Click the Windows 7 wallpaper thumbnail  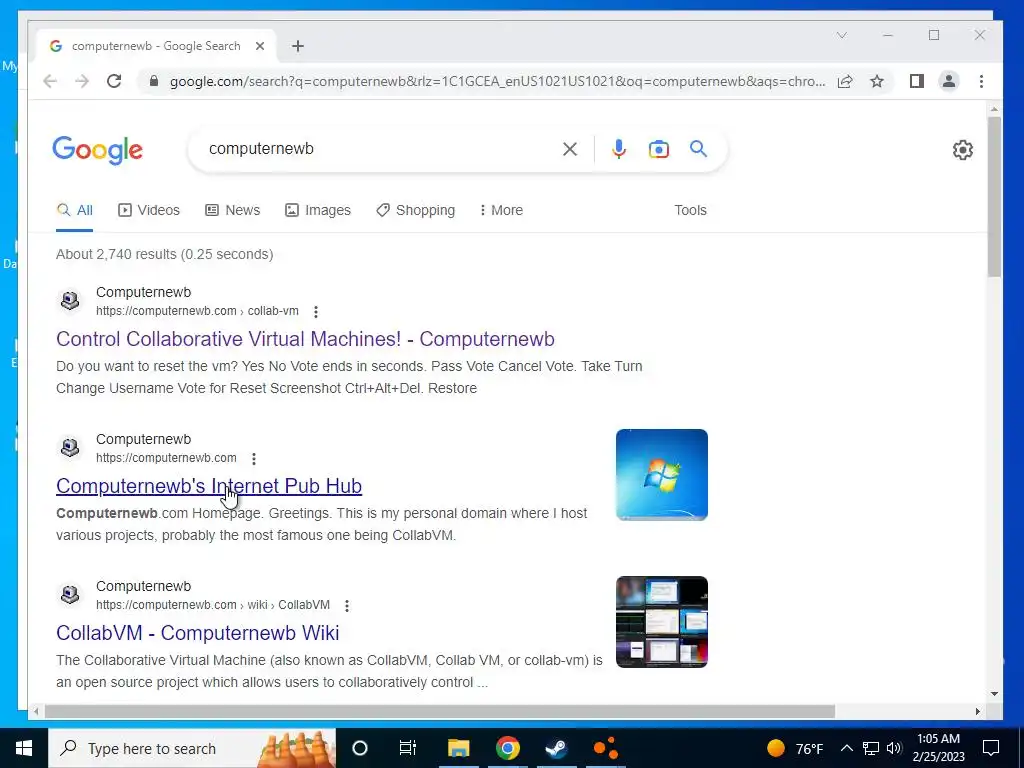pos(662,475)
